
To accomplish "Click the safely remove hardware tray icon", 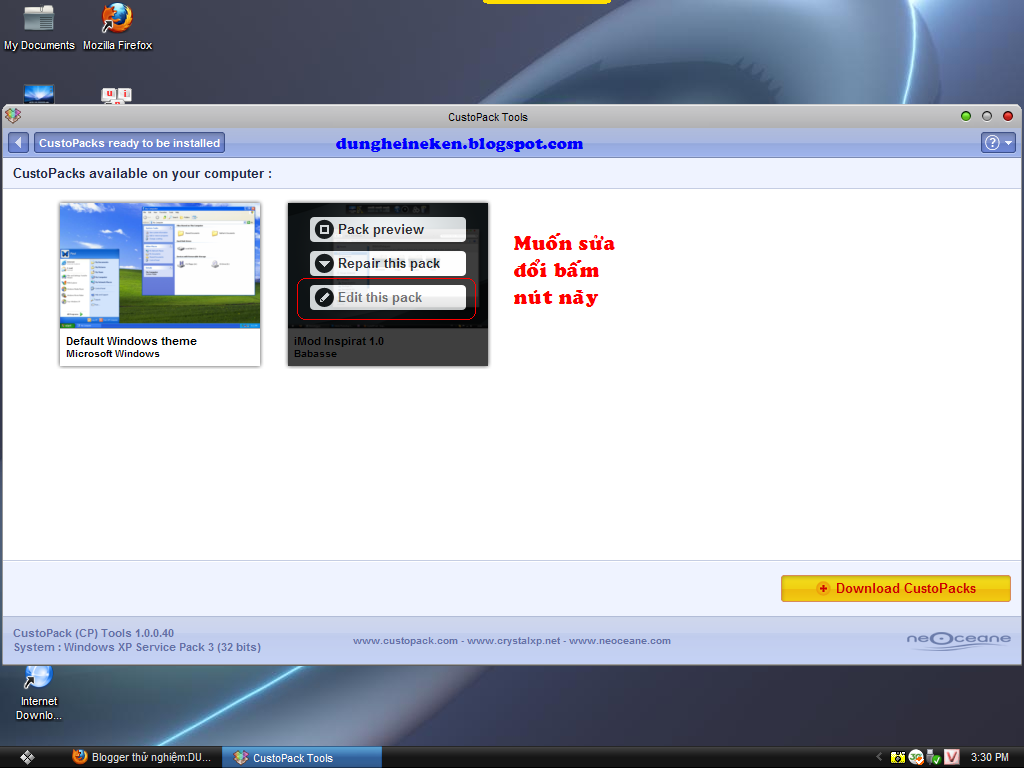I will pos(933,758).
